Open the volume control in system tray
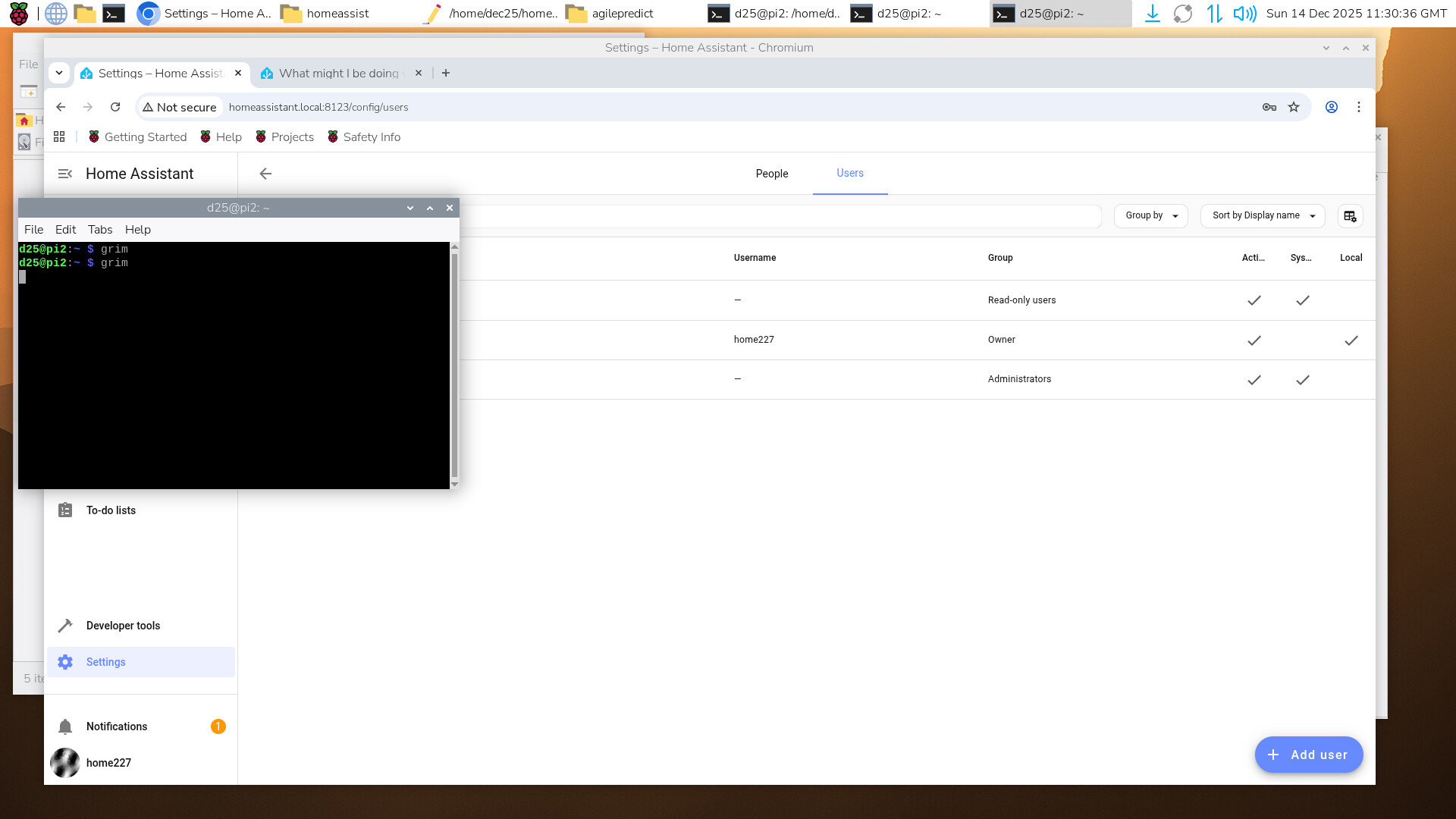 tap(1244, 14)
